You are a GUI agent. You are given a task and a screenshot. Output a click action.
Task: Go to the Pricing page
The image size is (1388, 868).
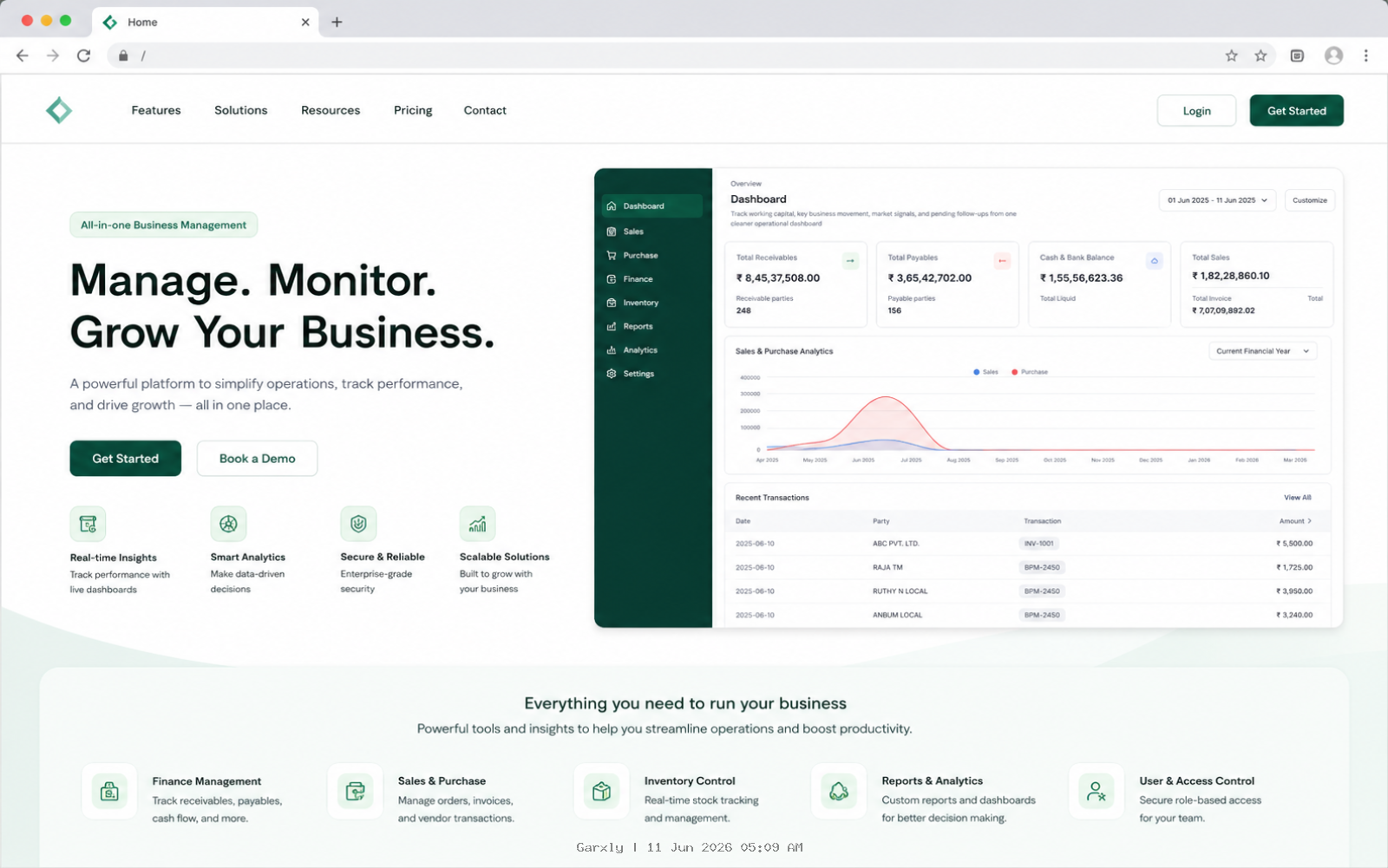click(x=413, y=110)
